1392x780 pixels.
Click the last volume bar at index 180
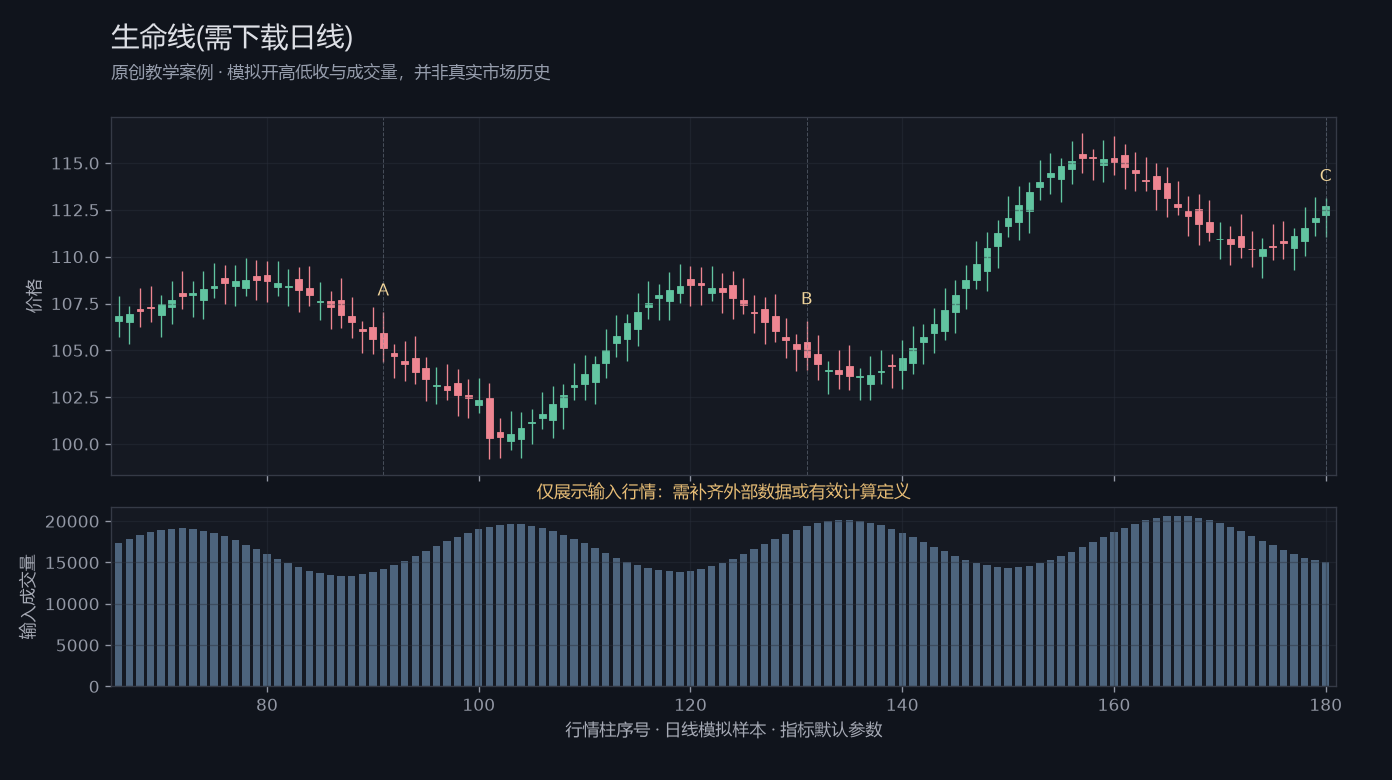click(x=1326, y=624)
